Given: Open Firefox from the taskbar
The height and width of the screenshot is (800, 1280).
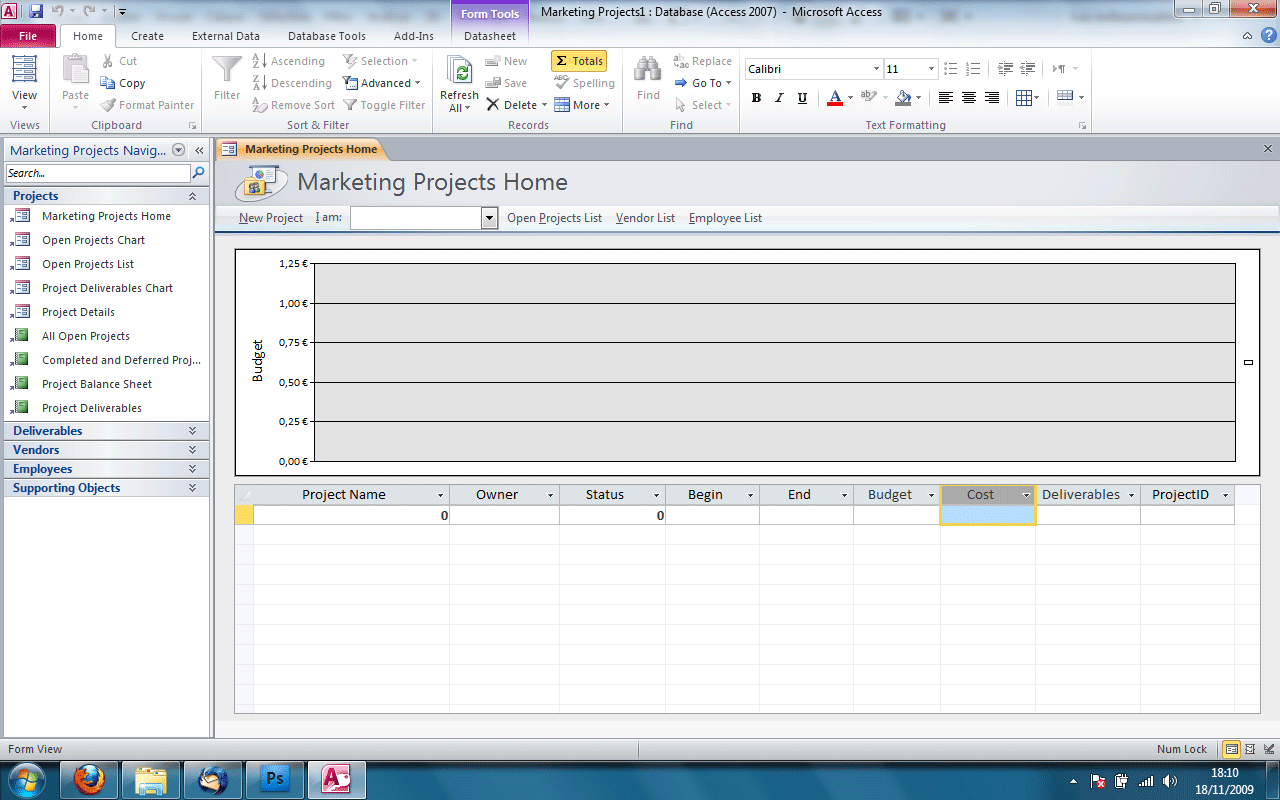Looking at the screenshot, I should click(89, 779).
